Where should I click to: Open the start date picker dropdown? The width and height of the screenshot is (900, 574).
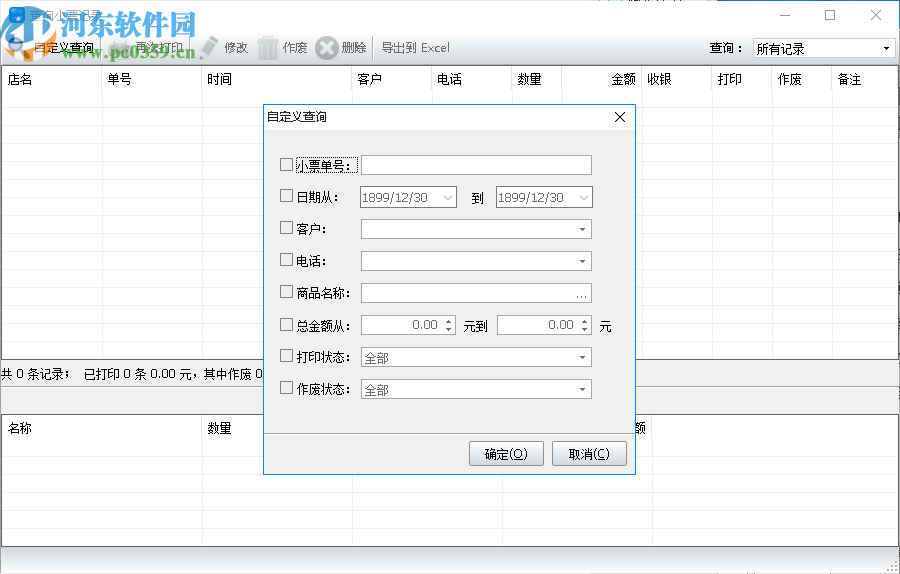[x=448, y=197]
